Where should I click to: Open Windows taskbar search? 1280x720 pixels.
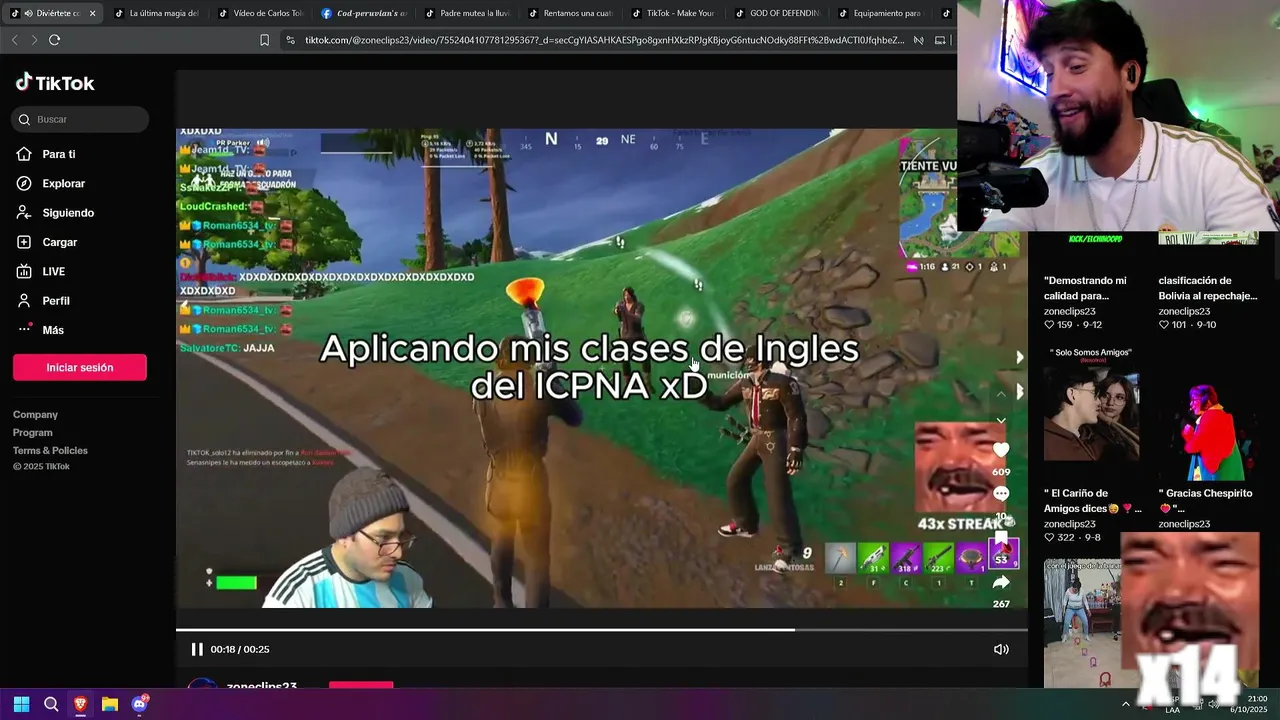point(51,704)
